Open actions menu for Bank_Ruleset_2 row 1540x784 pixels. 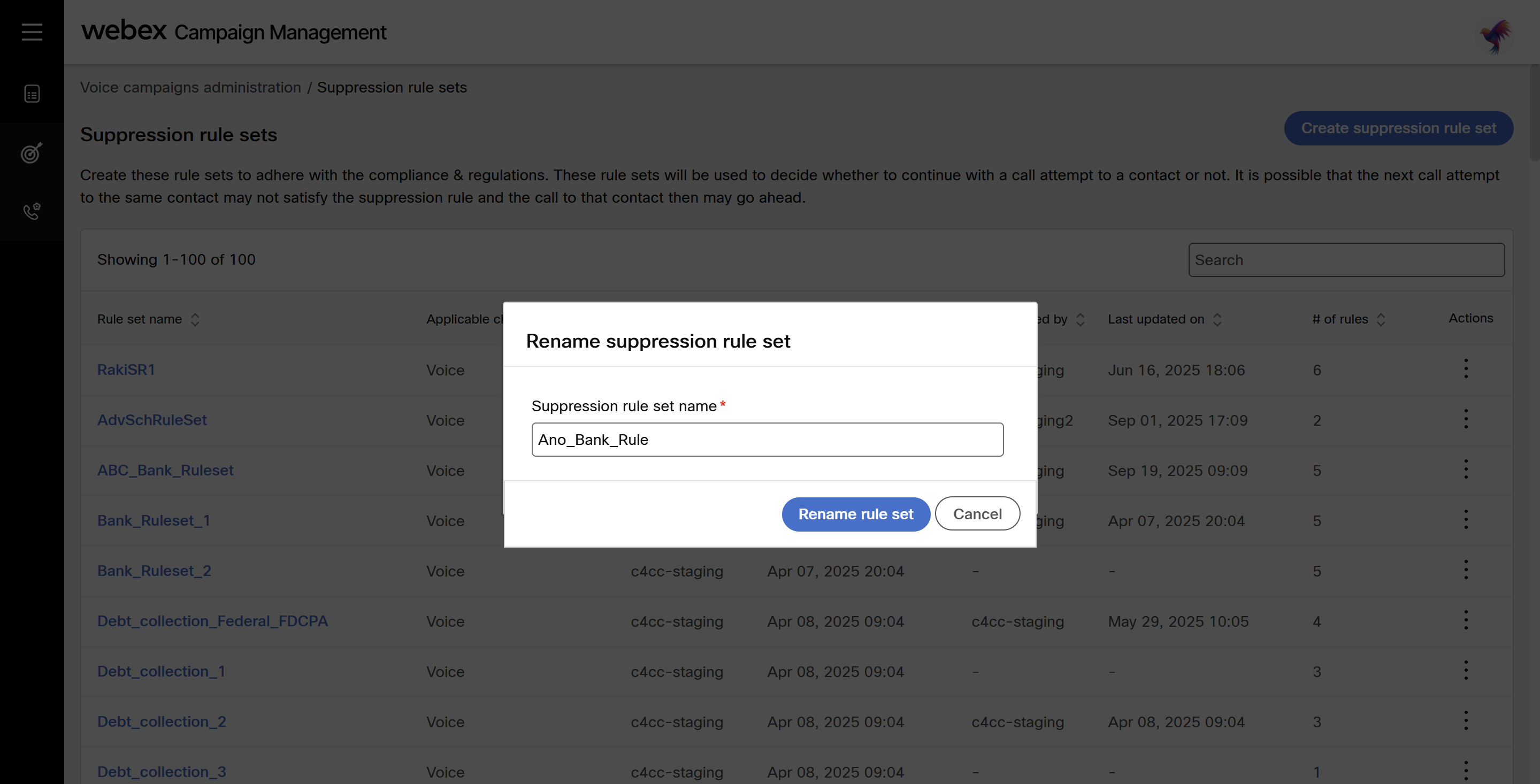1466,570
